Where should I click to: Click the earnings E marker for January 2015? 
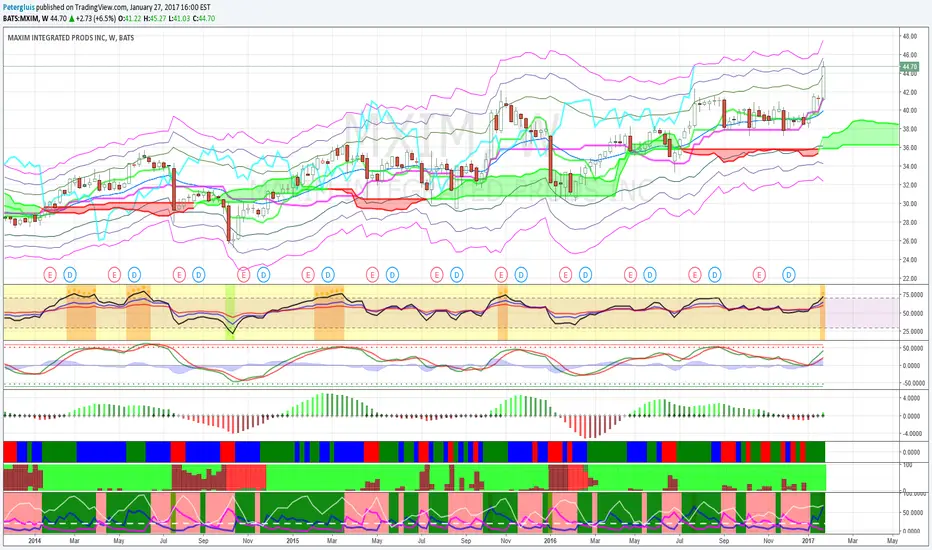point(308,275)
